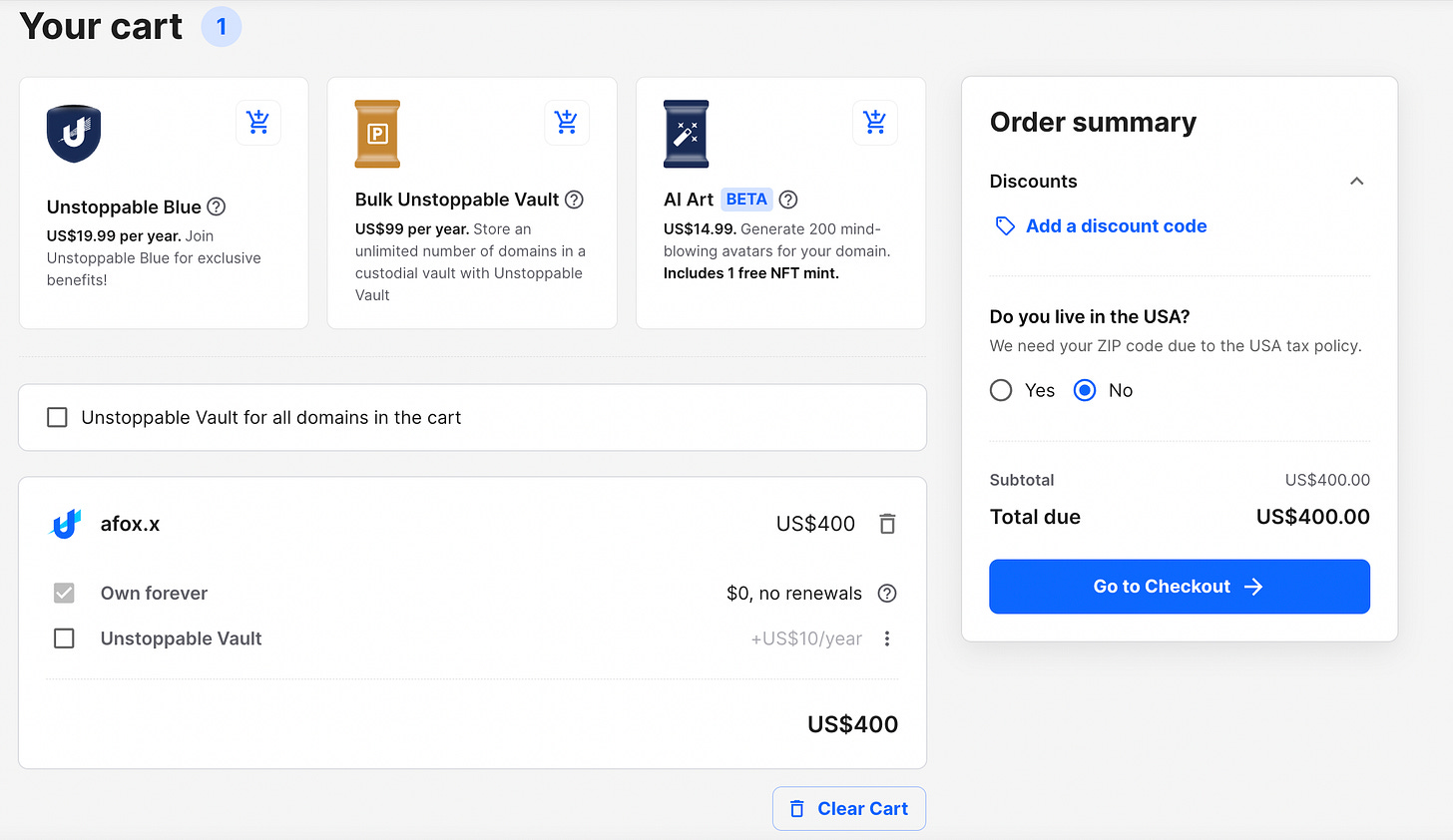Image resolution: width=1453 pixels, height=840 pixels.
Task: Click the Subtotal US$400.00 amount
Action: [x=1327, y=480]
